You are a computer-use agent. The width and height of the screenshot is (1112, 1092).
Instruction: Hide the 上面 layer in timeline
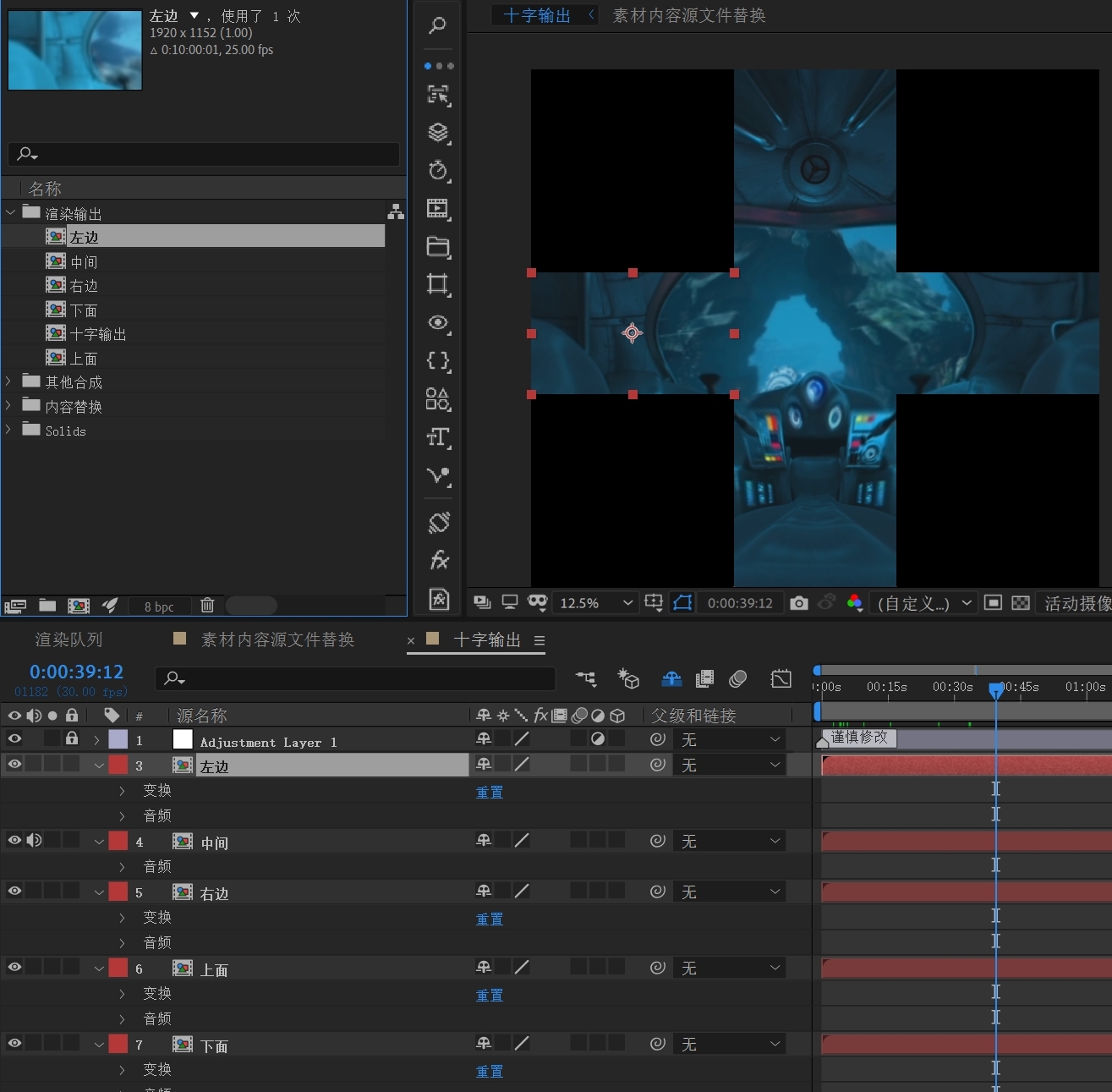click(x=14, y=967)
